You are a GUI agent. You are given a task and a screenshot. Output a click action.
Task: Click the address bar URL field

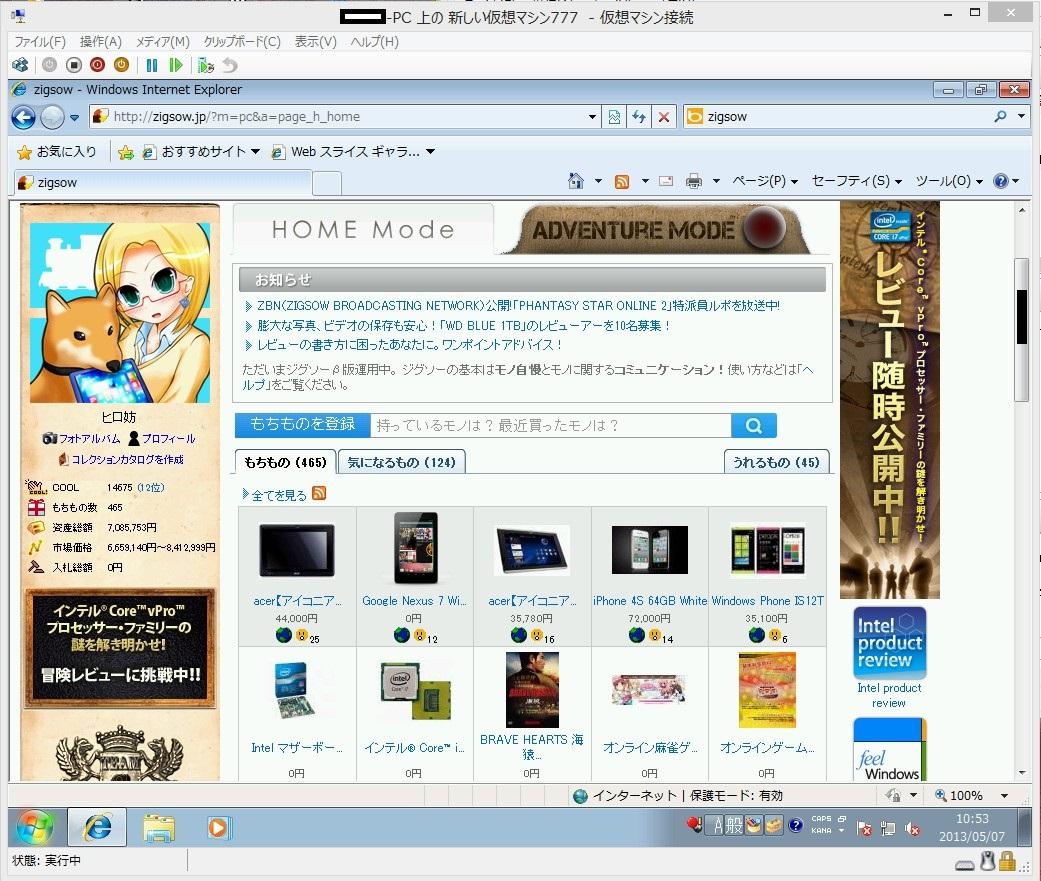[x=344, y=117]
